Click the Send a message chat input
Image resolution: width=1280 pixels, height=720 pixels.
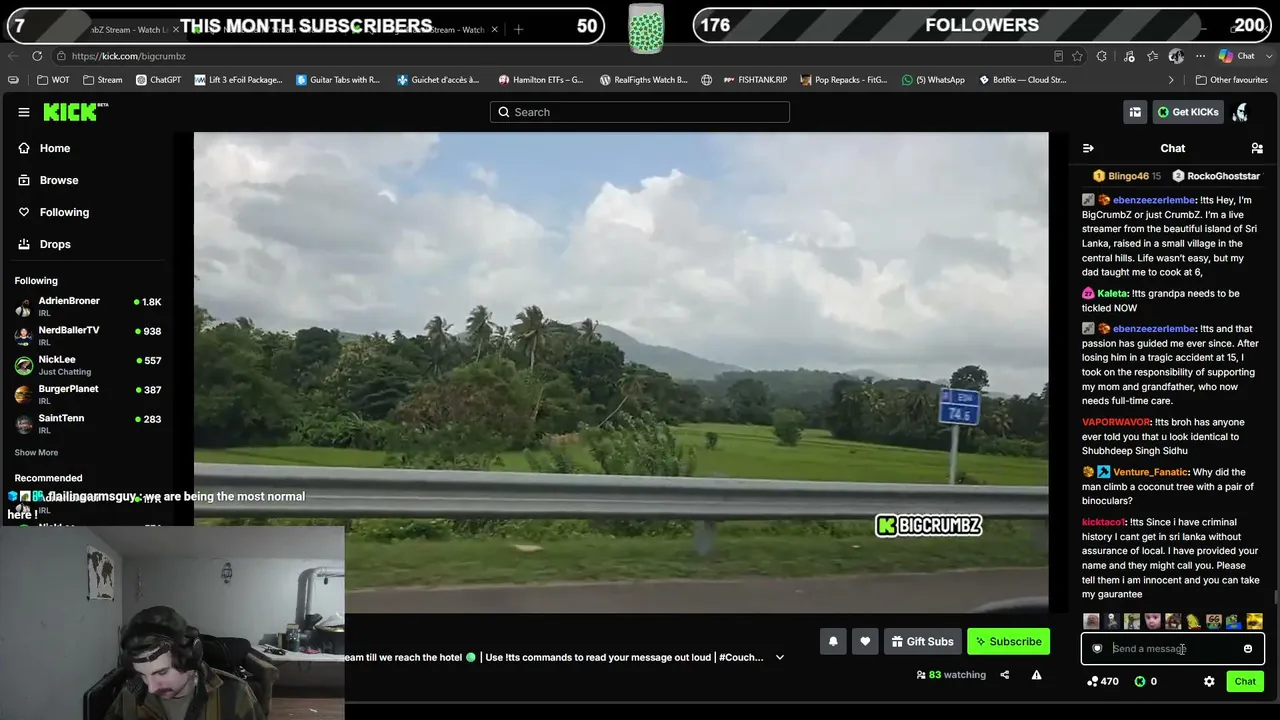pos(1172,649)
